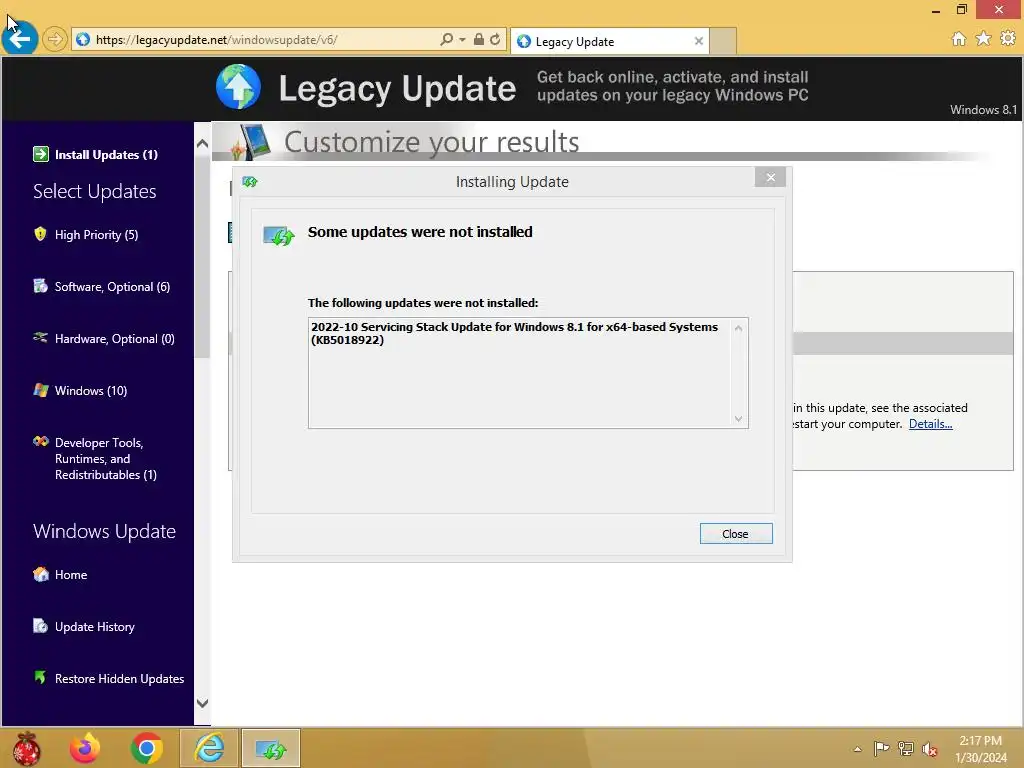Screen dimensions: 1024x768
Task: Click the Restore Hidden Updates icon
Action: (40, 677)
